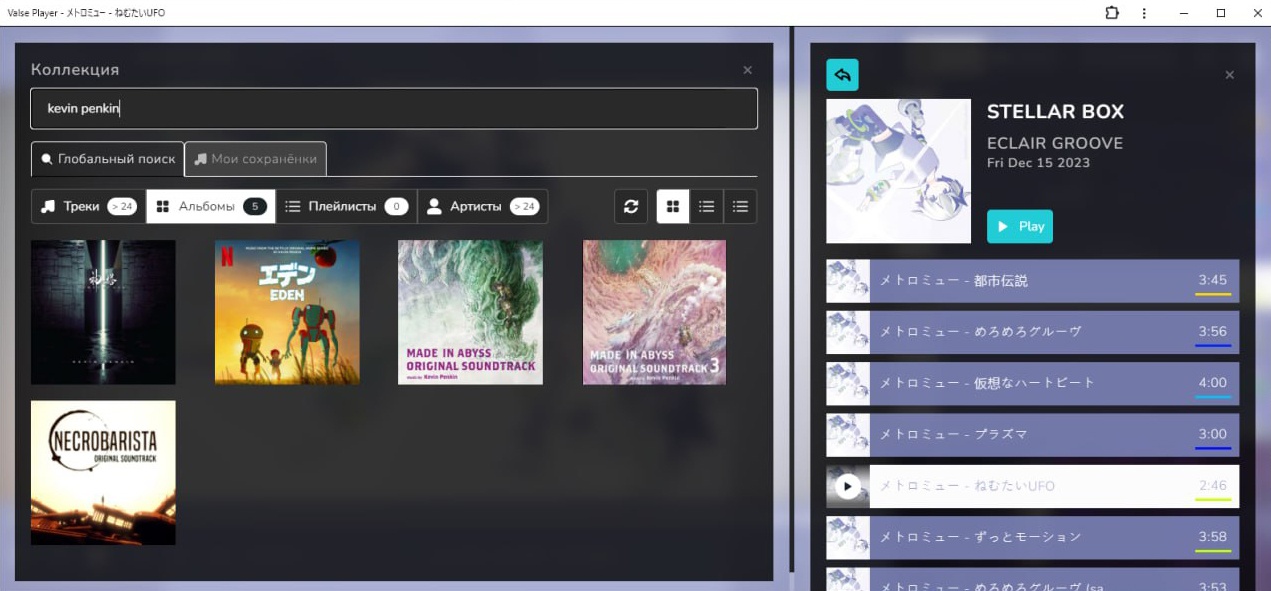Click the music note icon on Мои сохранёнки

point(201,159)
